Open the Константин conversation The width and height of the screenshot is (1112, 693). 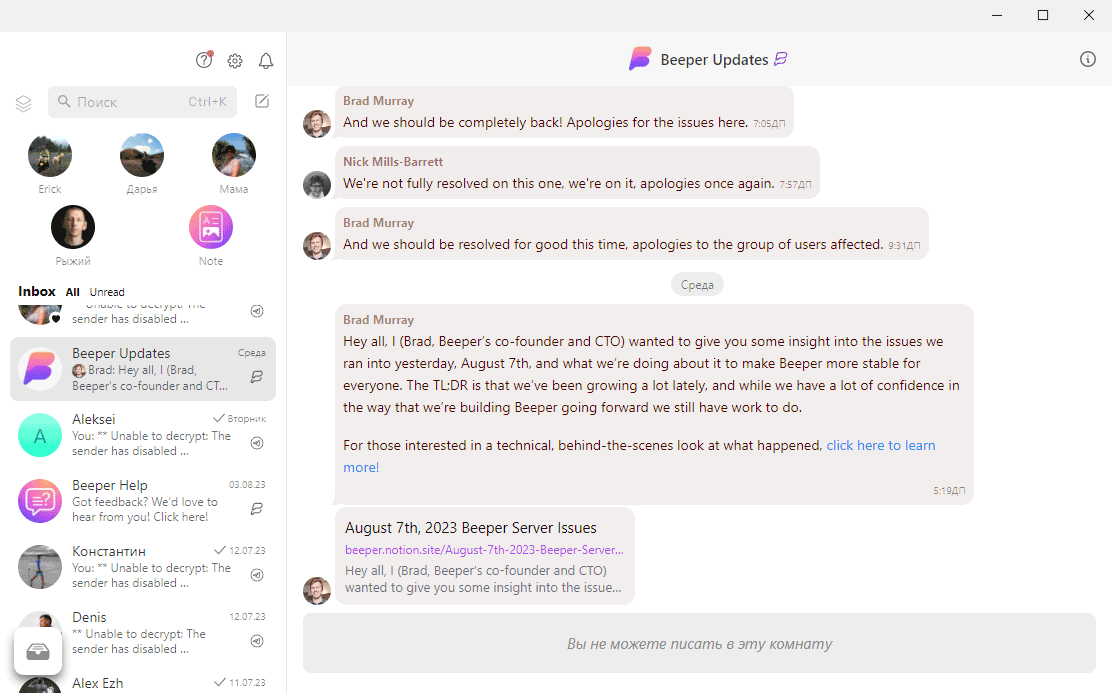click(143, 567)
